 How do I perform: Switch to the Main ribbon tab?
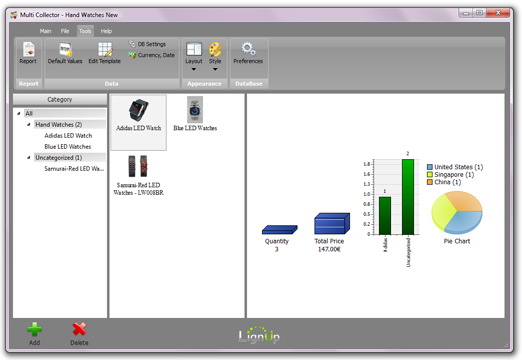tap(46, 31)
